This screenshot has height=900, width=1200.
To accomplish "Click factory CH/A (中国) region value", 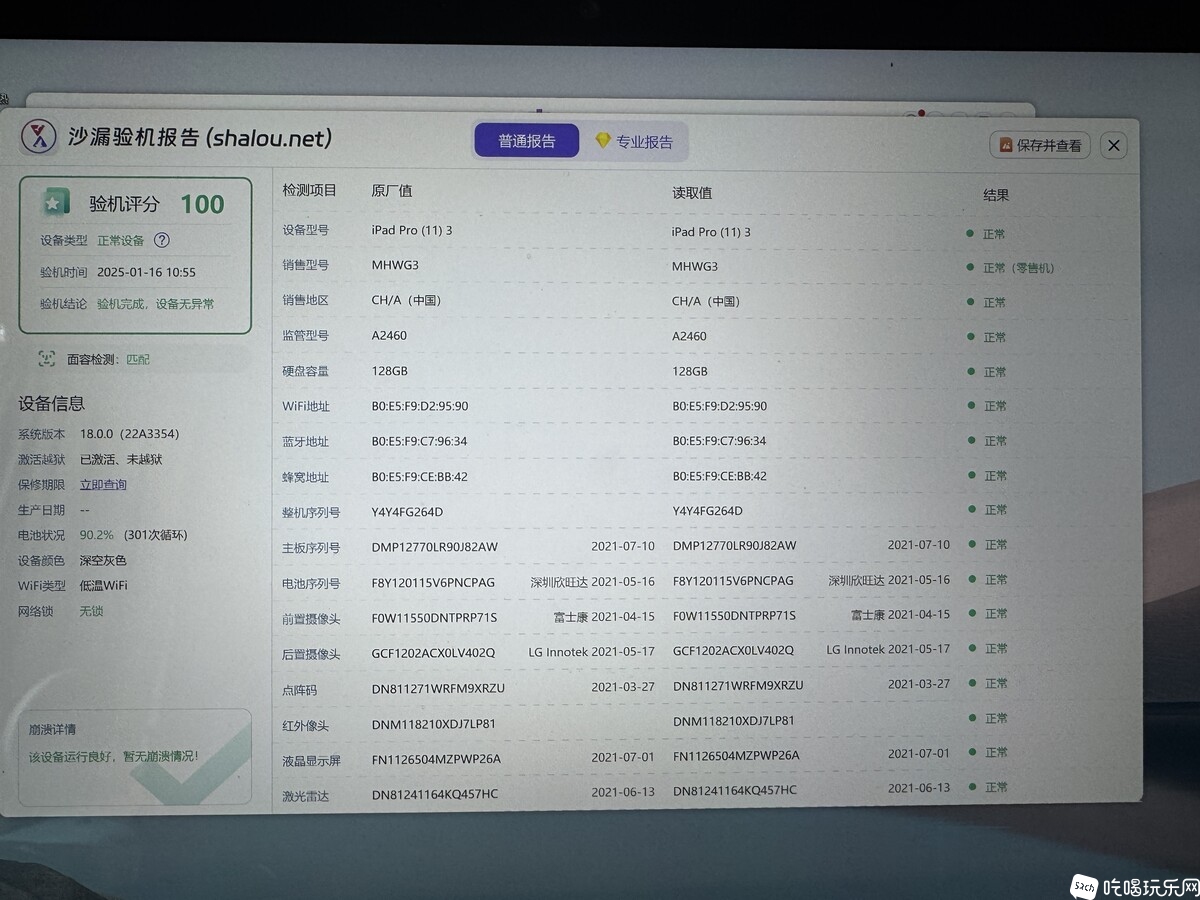I will (406, 300).
